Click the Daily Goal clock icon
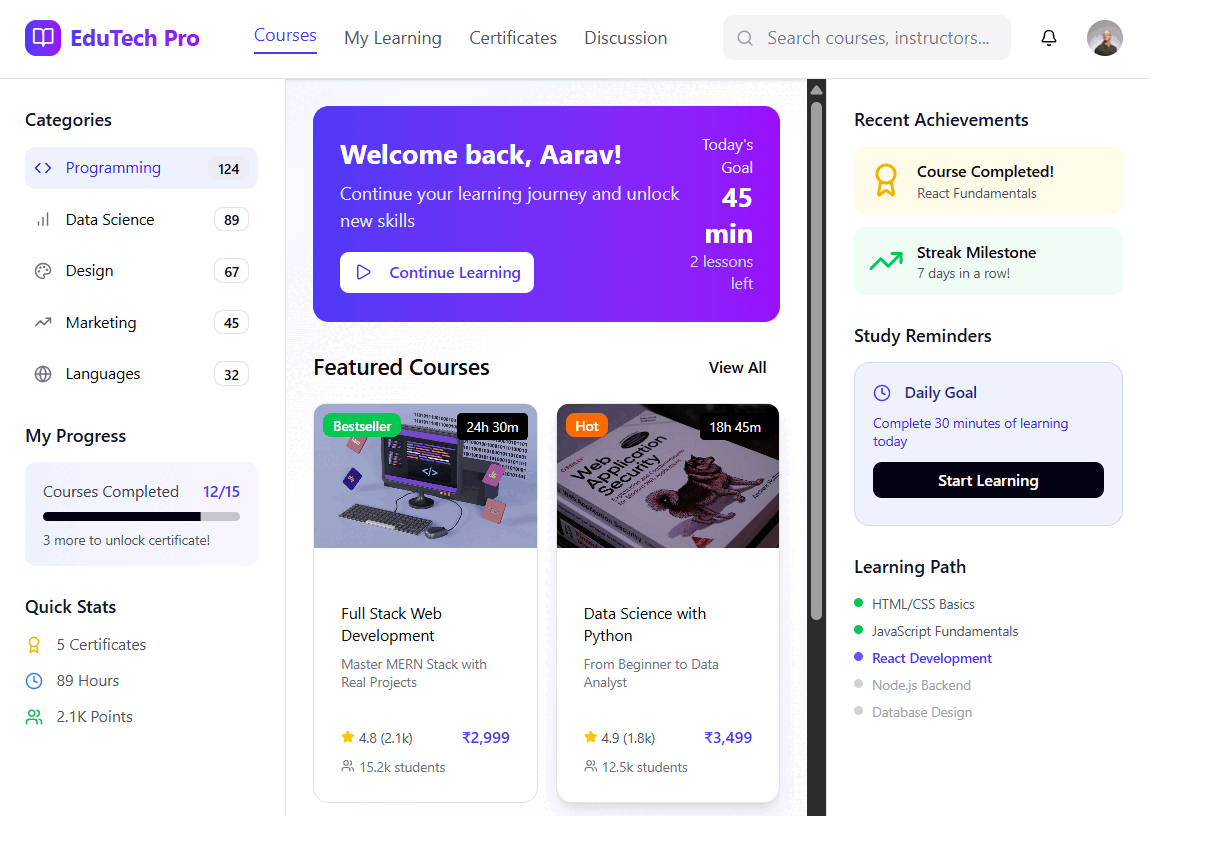 point(882,393)
